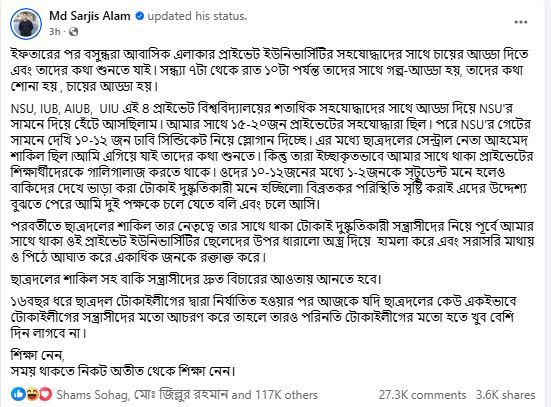Viewport: 551px width, 407px height.
Task: Click the paragraph starting ১৬বছর ধরে ছাত্রদল
Action: pyautogui.click(x=263, y=317)
